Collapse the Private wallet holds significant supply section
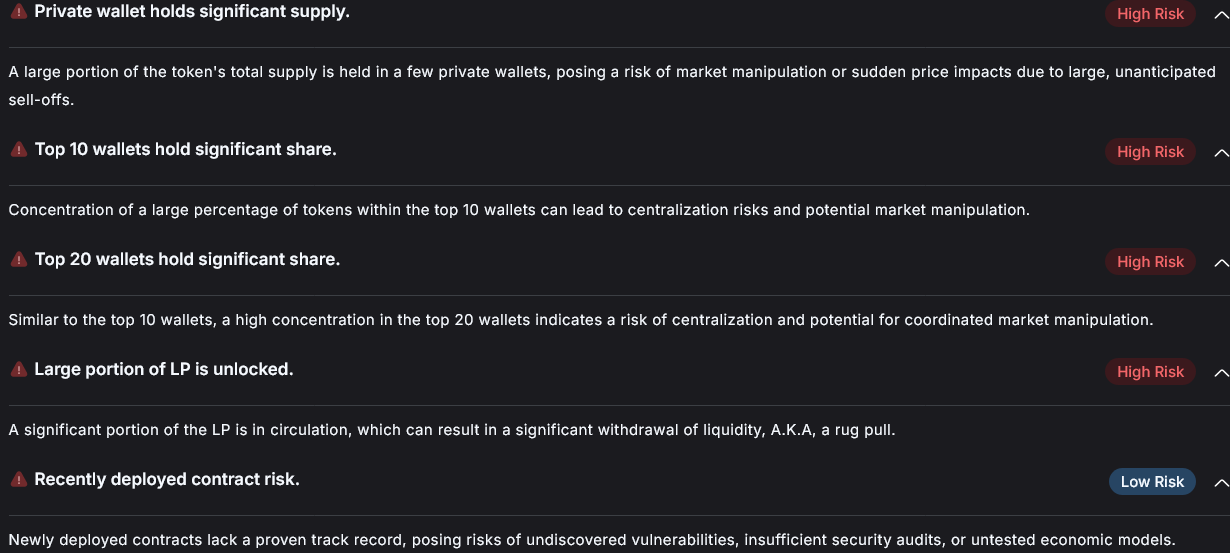This screenshot has width=1230, height=553. point(1220,14)
